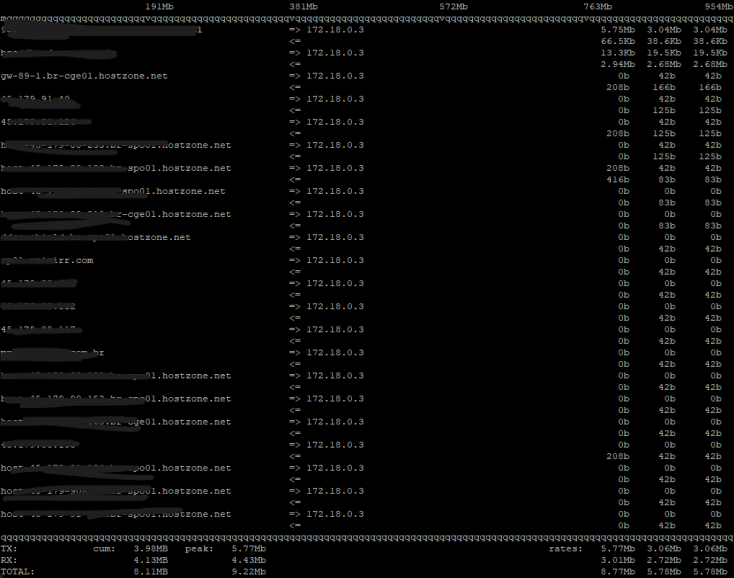Image resolution: width=734 pixels, height=578 pixels.
Task: Click the 763Mb scale marker
Action: [x=597, y=7]
